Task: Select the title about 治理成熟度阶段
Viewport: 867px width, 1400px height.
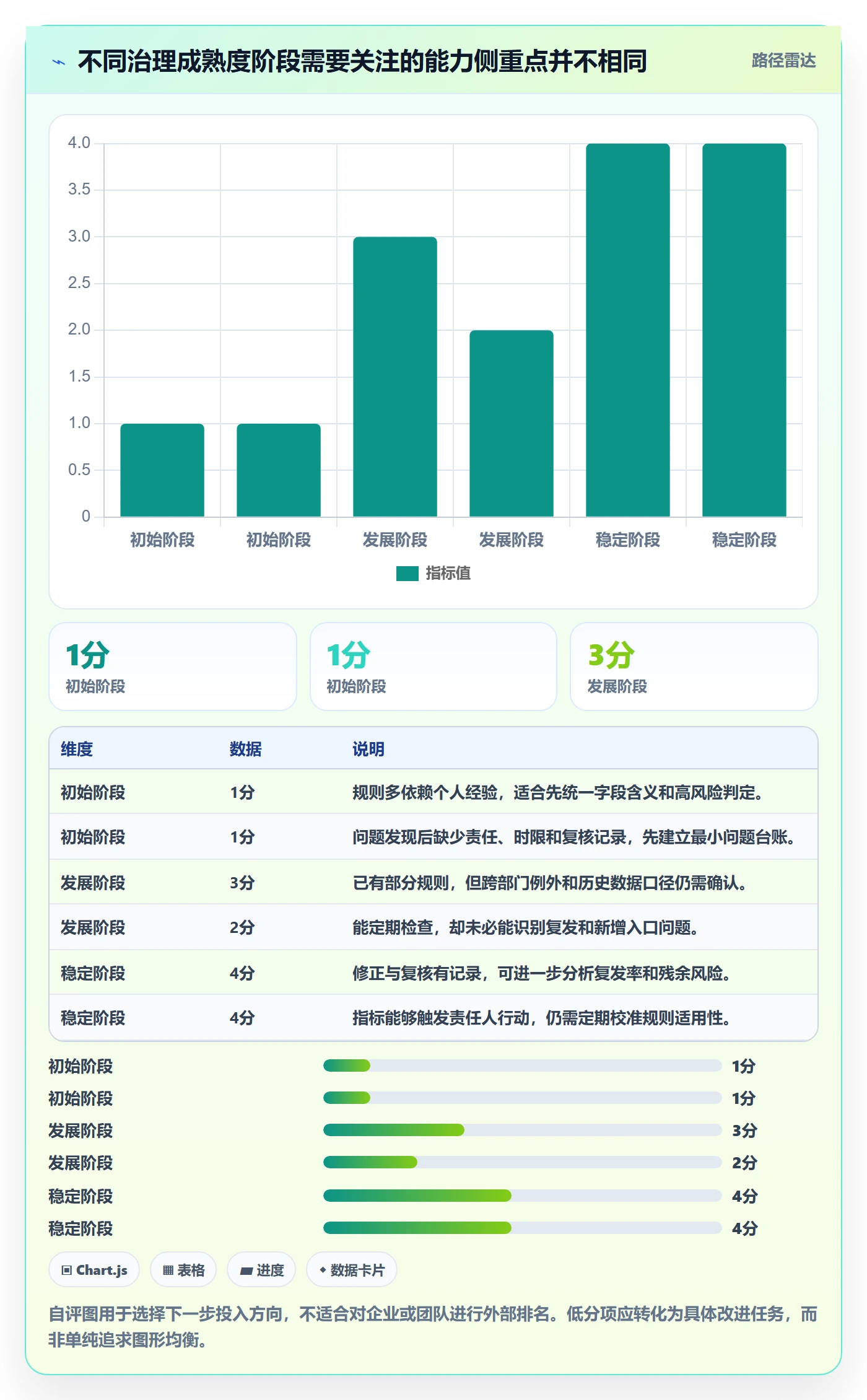Action: coord(362,61)
